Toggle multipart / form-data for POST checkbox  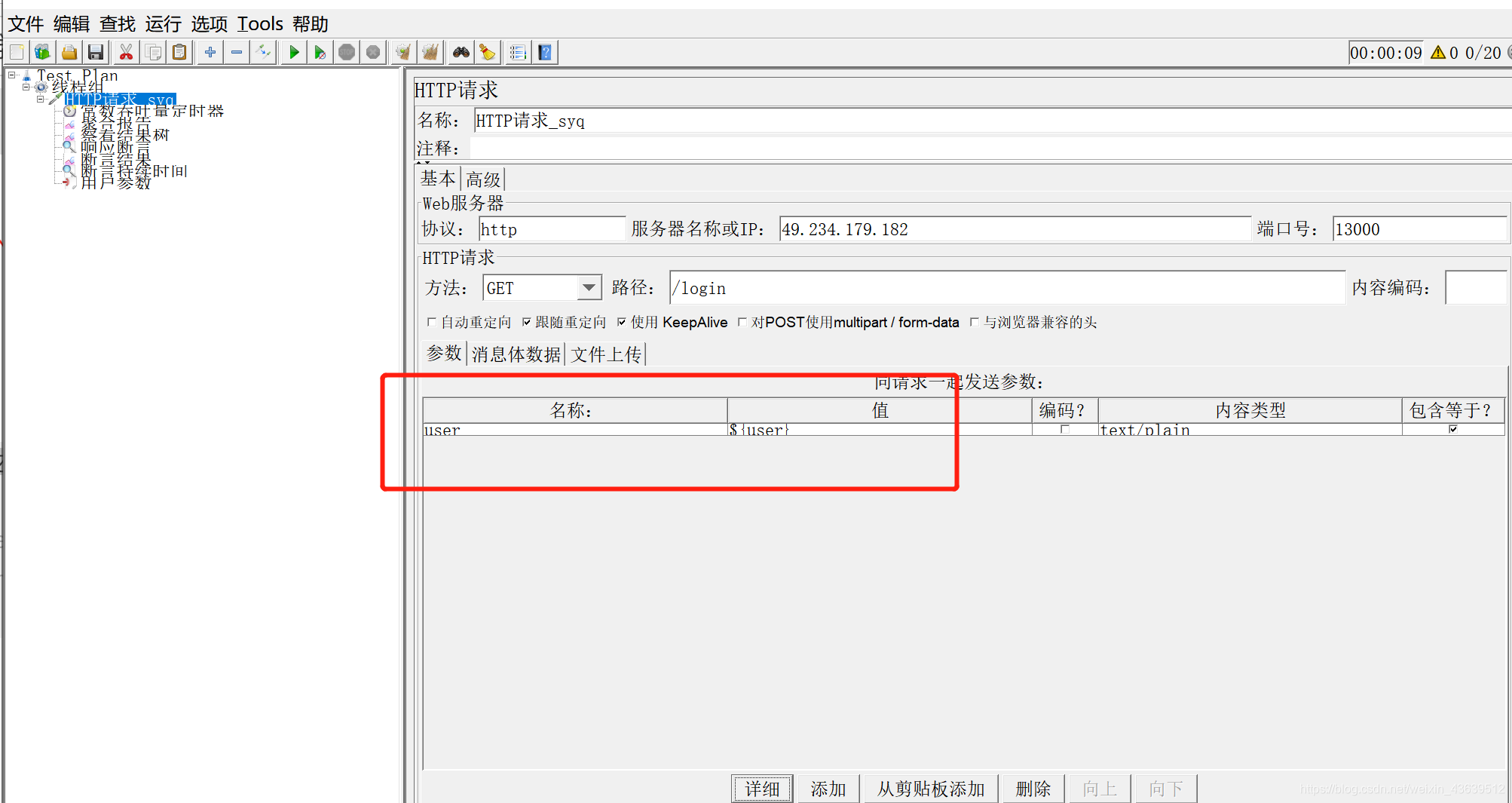(742, 322)
